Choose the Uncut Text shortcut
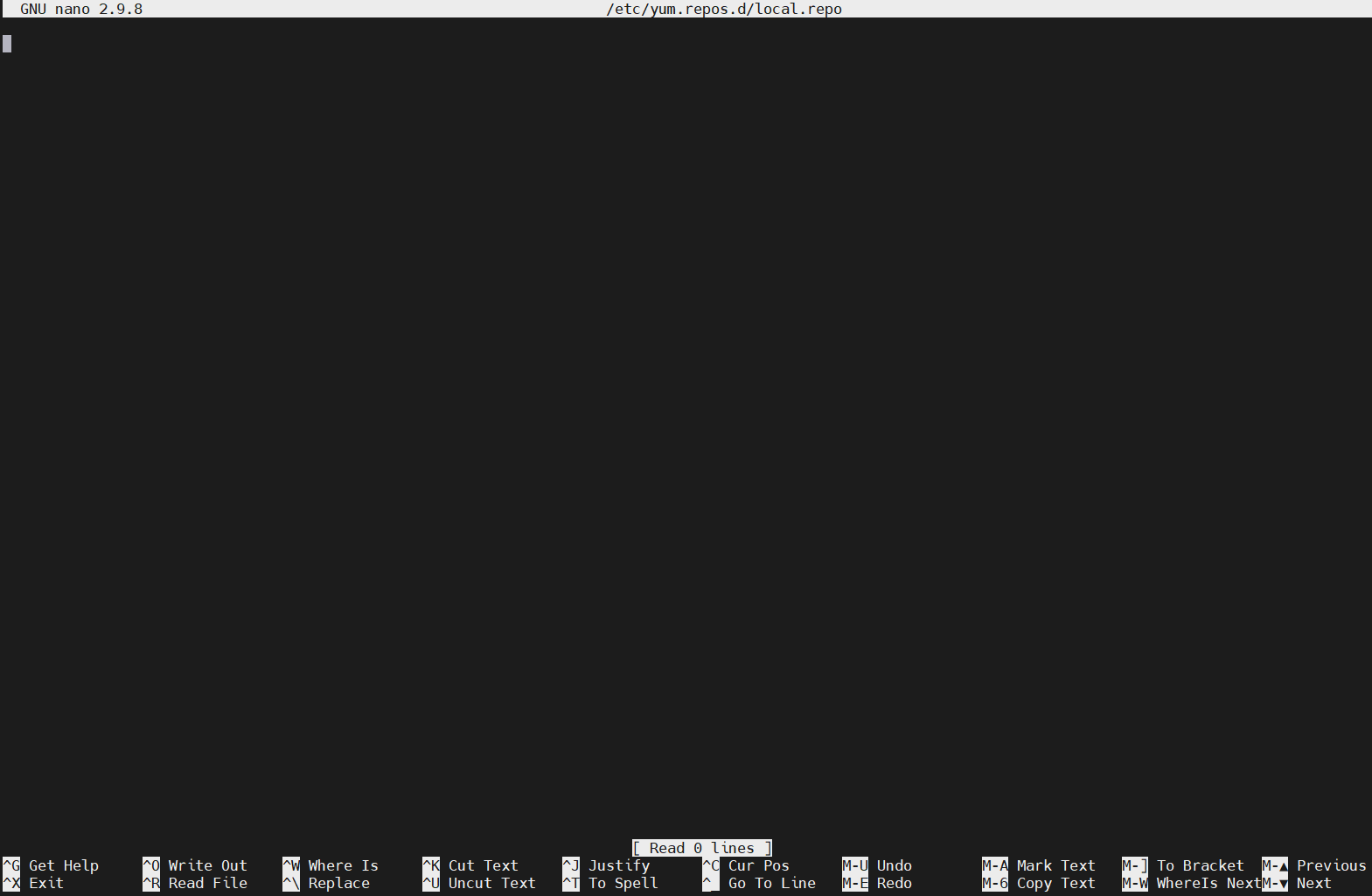Screen dimensions: 1372x896 (492, 883)
